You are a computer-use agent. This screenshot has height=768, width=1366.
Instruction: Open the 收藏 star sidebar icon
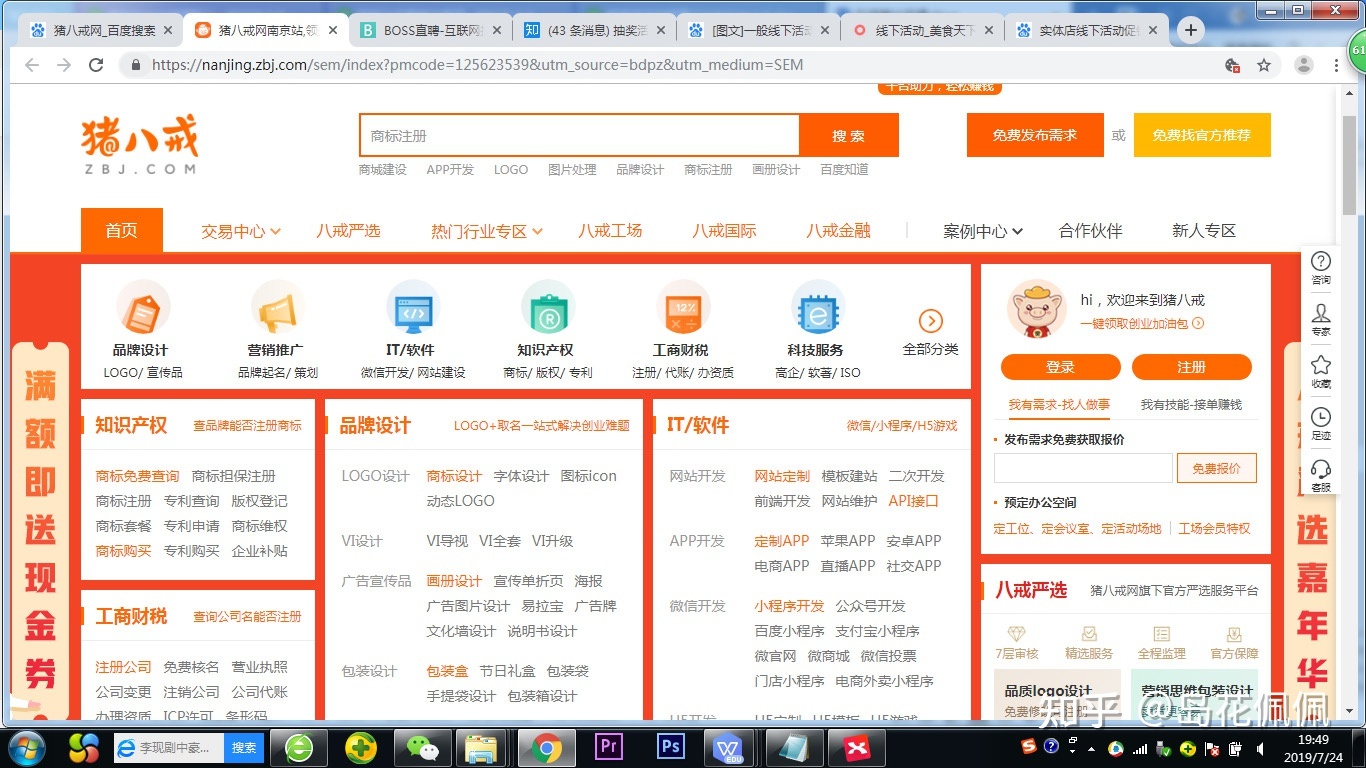(1321, 365)
